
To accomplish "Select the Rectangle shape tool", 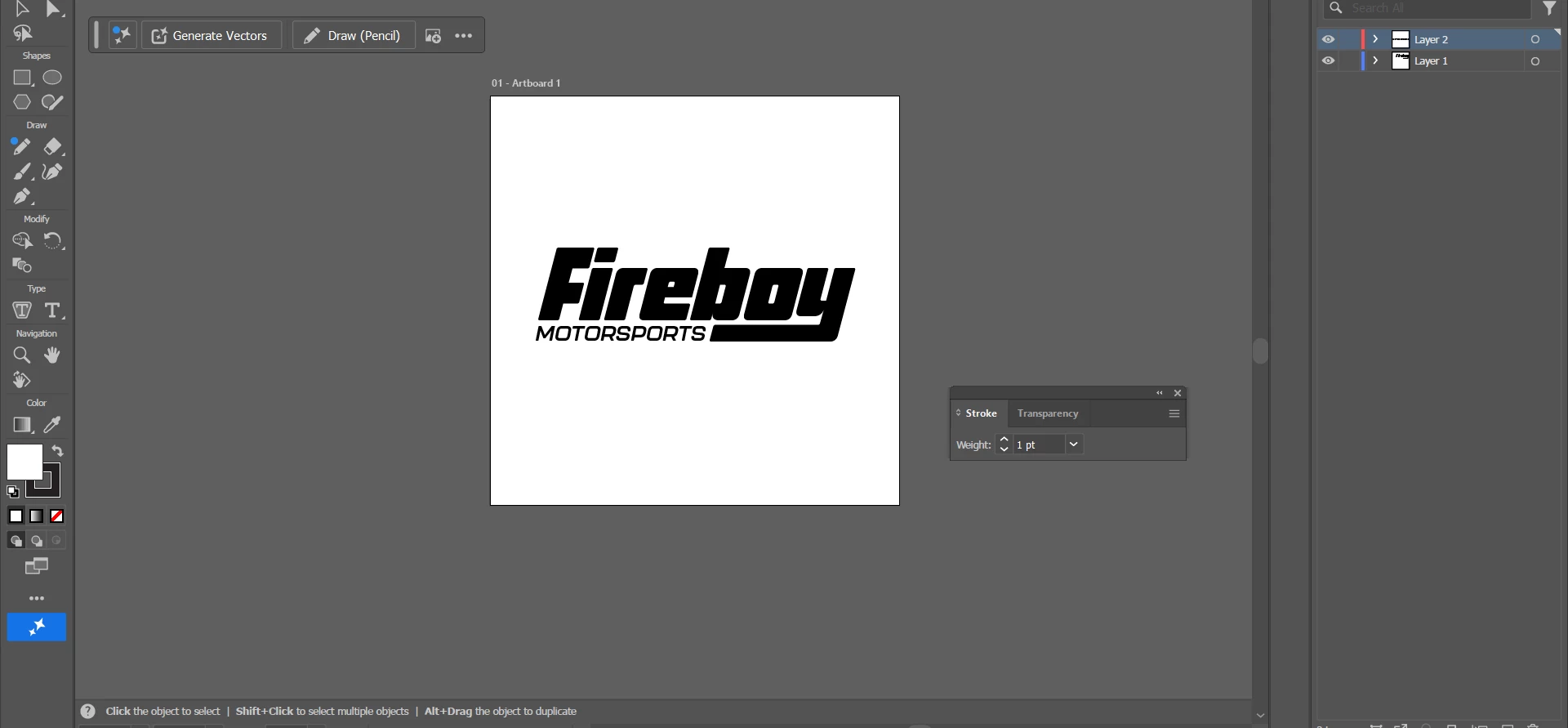I will coord(22,78).
